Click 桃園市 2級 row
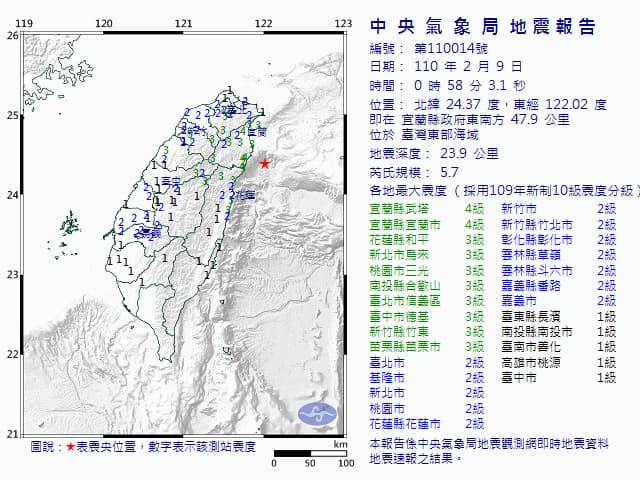 point(427,409)
